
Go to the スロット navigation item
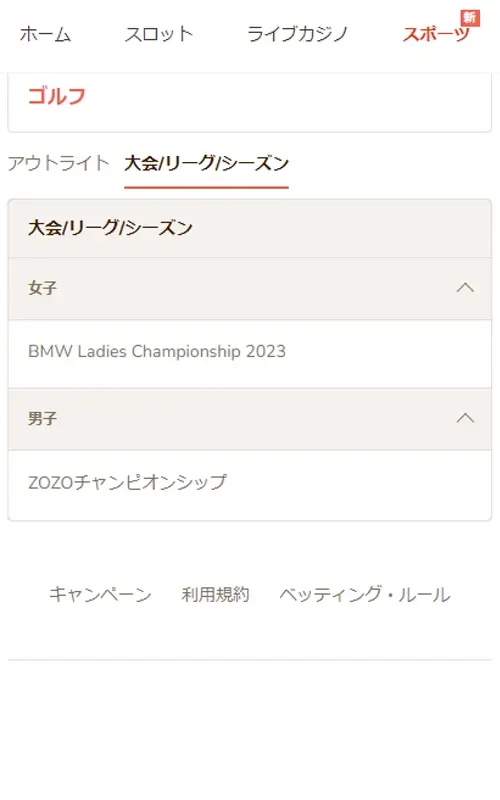159,35
